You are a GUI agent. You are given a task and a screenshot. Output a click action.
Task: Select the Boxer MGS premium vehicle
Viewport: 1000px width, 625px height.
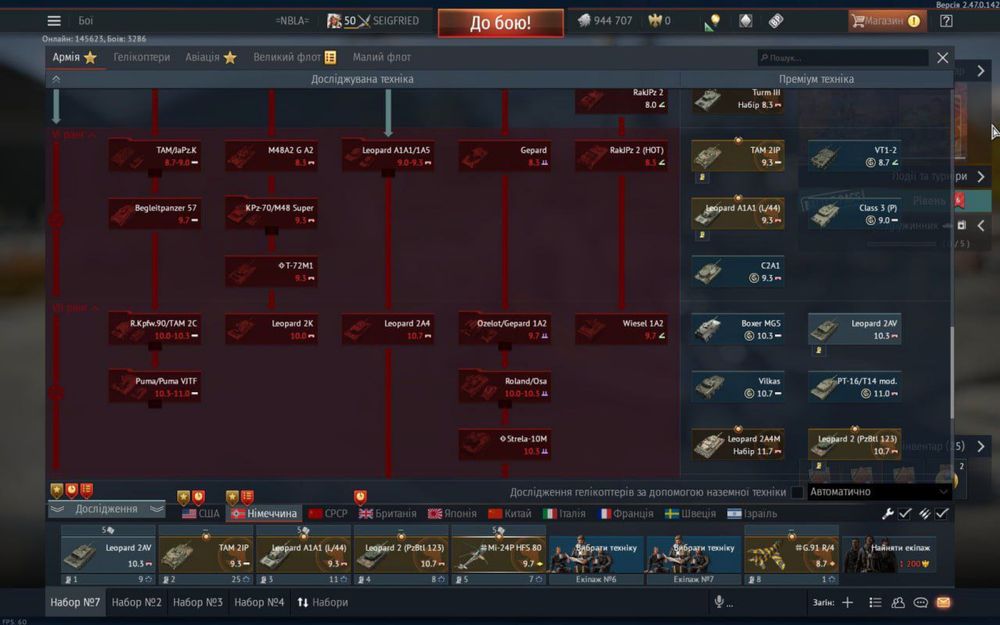738,329
